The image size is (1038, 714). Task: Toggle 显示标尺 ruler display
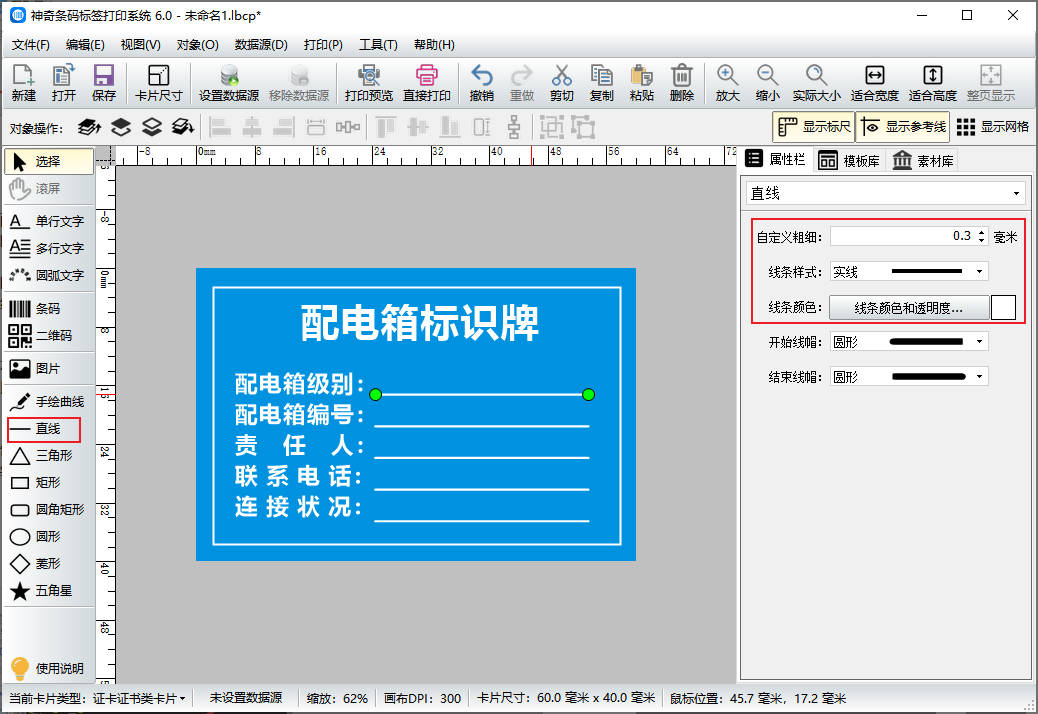click(814, 127)
